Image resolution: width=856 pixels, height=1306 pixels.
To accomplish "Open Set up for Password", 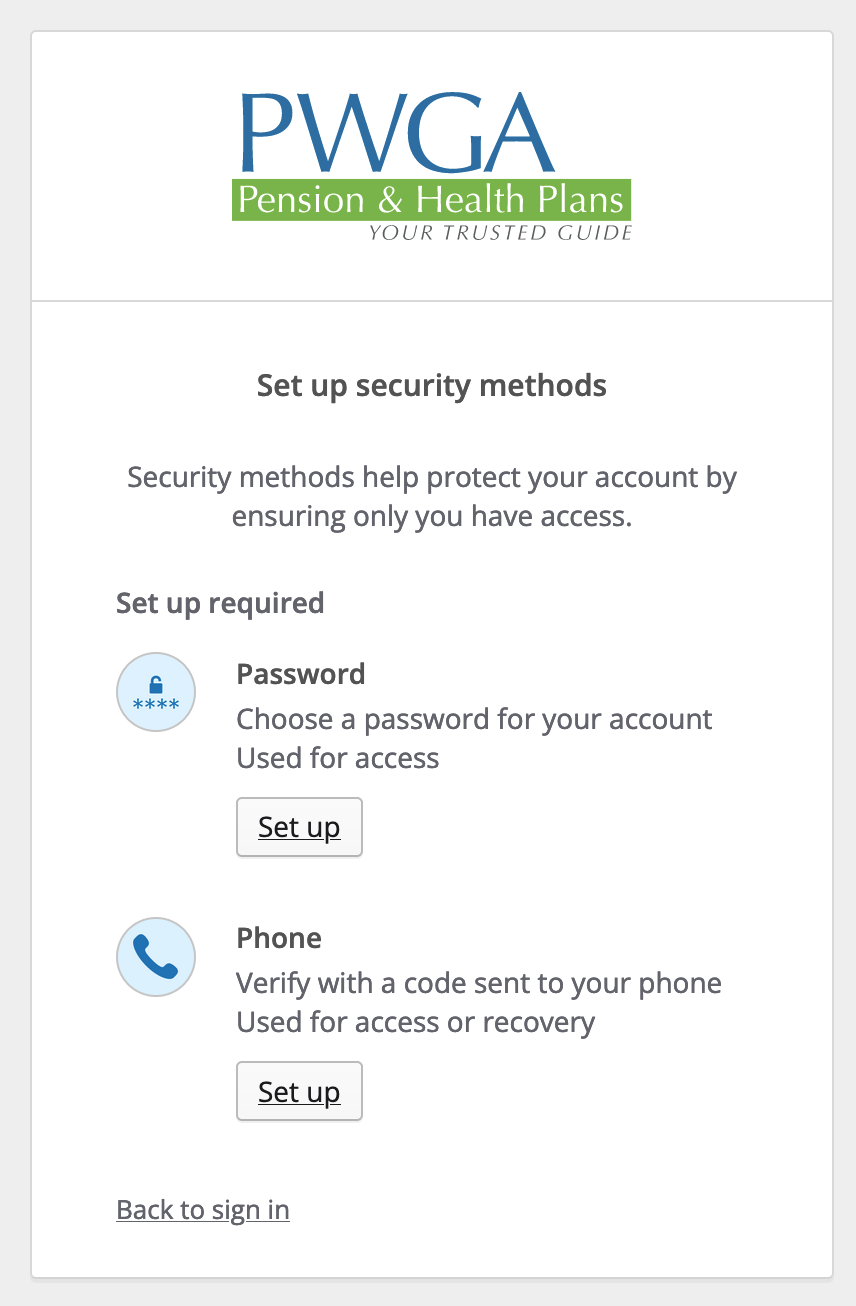I will coord(299,827).
